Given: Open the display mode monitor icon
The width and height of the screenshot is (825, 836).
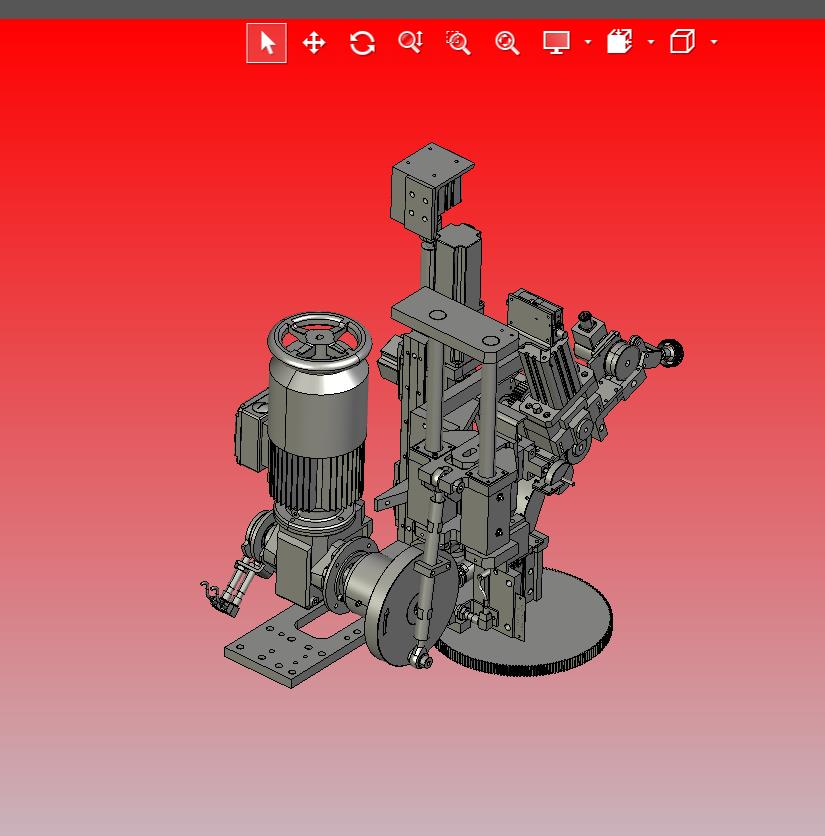Looking at the screenshot, I should 556,42.
